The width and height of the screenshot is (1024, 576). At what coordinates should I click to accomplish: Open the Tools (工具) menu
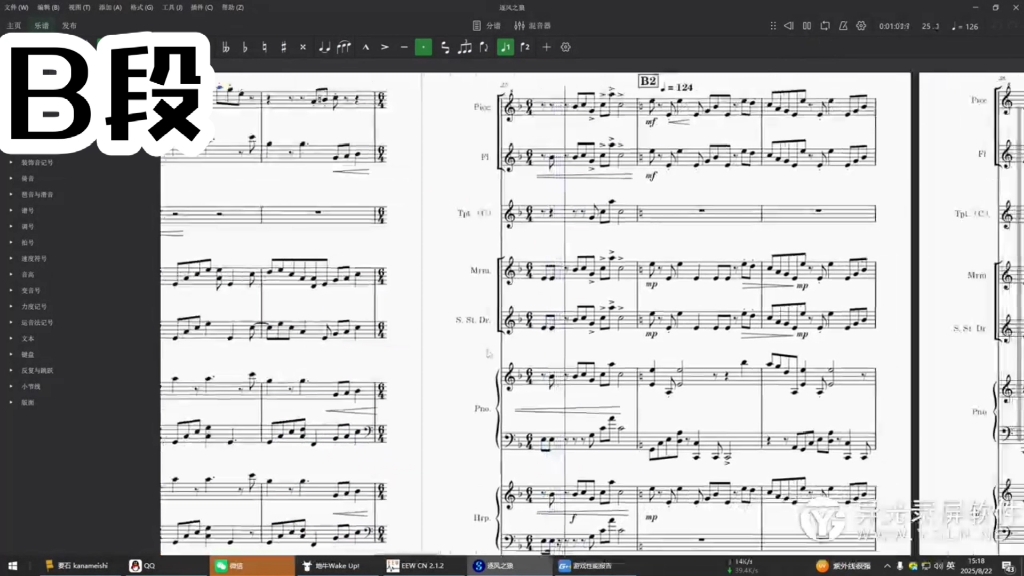point(172,7)
